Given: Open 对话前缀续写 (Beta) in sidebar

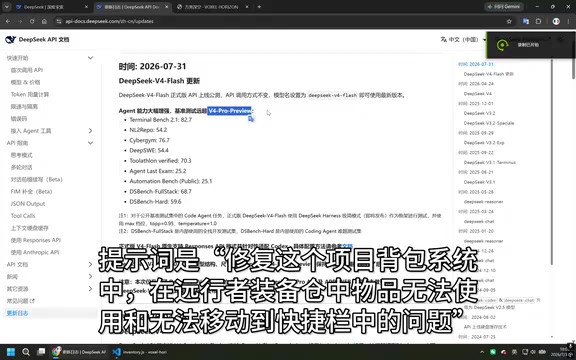Looking at the screenshot, I should click(37, 179).
